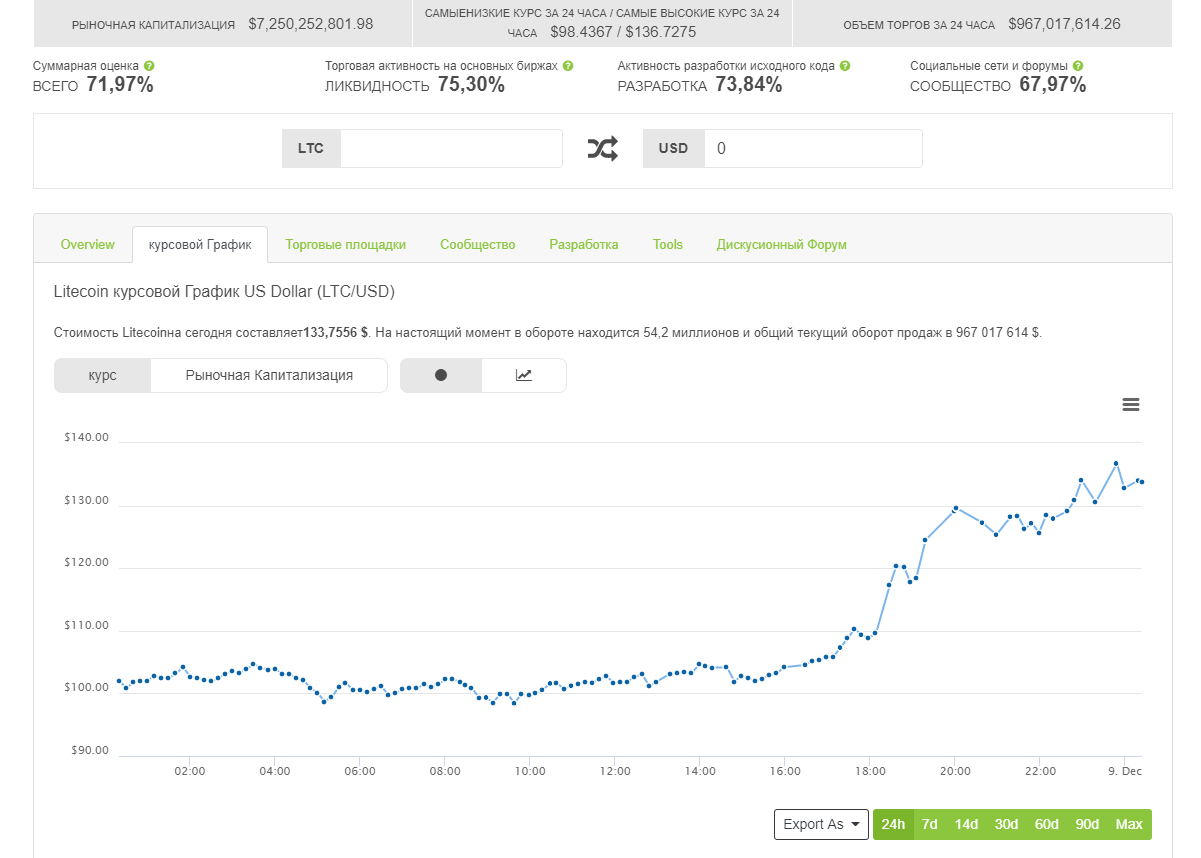Click help icon beside Социальные сети и форумы
The height and width of the screenshot is (858, 1201).
pos(1077,66)
